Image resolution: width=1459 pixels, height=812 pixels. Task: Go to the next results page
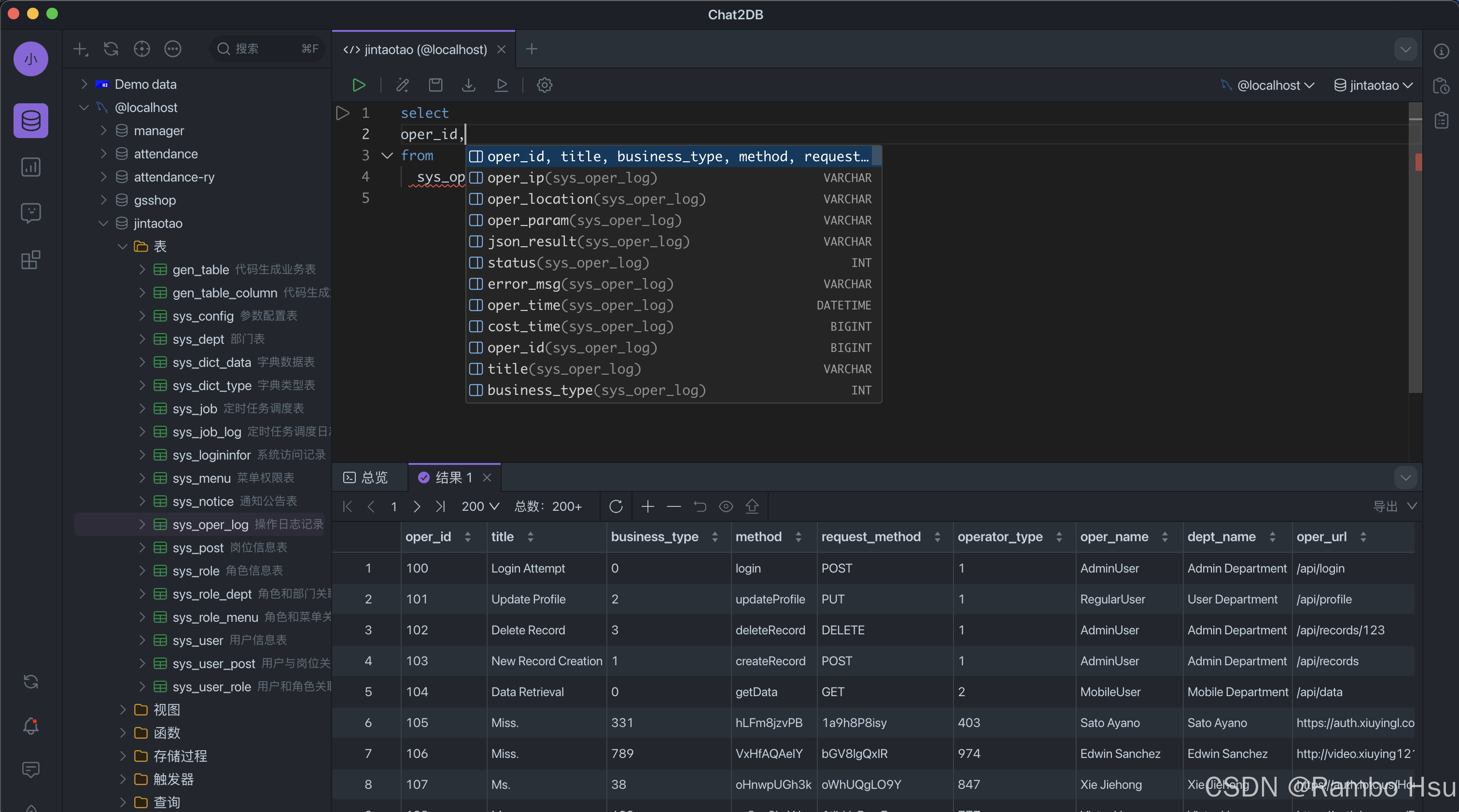[x=417, y=506]
